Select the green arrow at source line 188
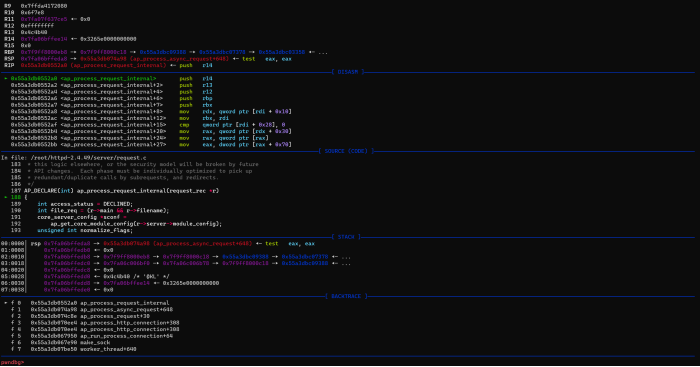Viewport: 700px width, 367px height. pos(6,197)
